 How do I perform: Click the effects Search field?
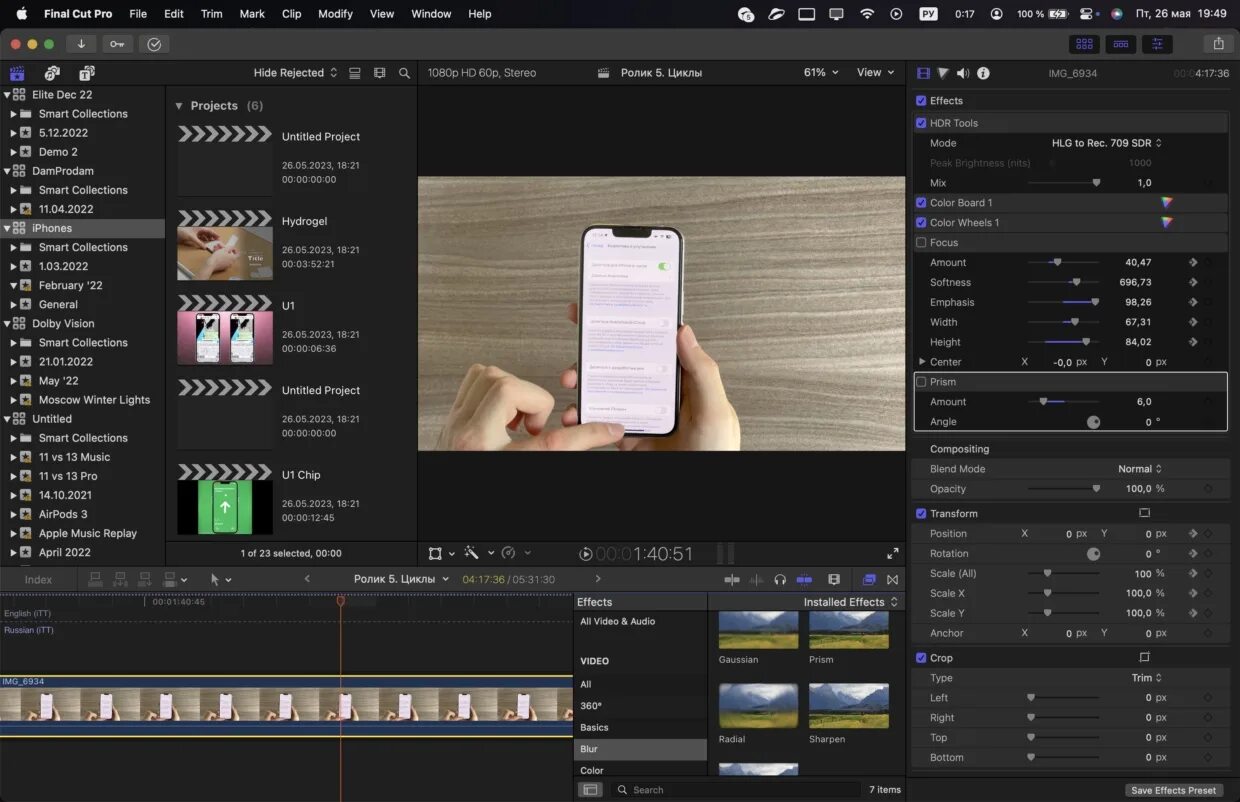tap(735, 790)
